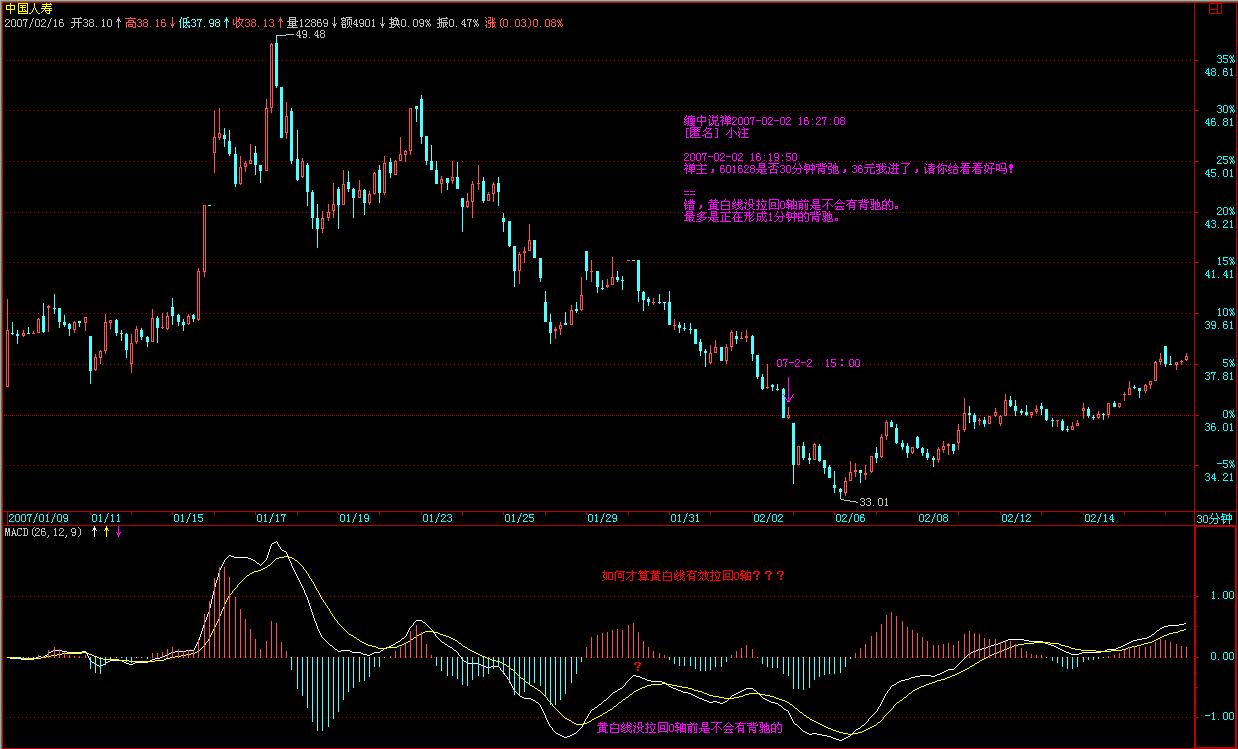This screenshot has height=749, width=1238.
Task: Click the magenta down arrow beside MACD label
Action: [119, 532]
